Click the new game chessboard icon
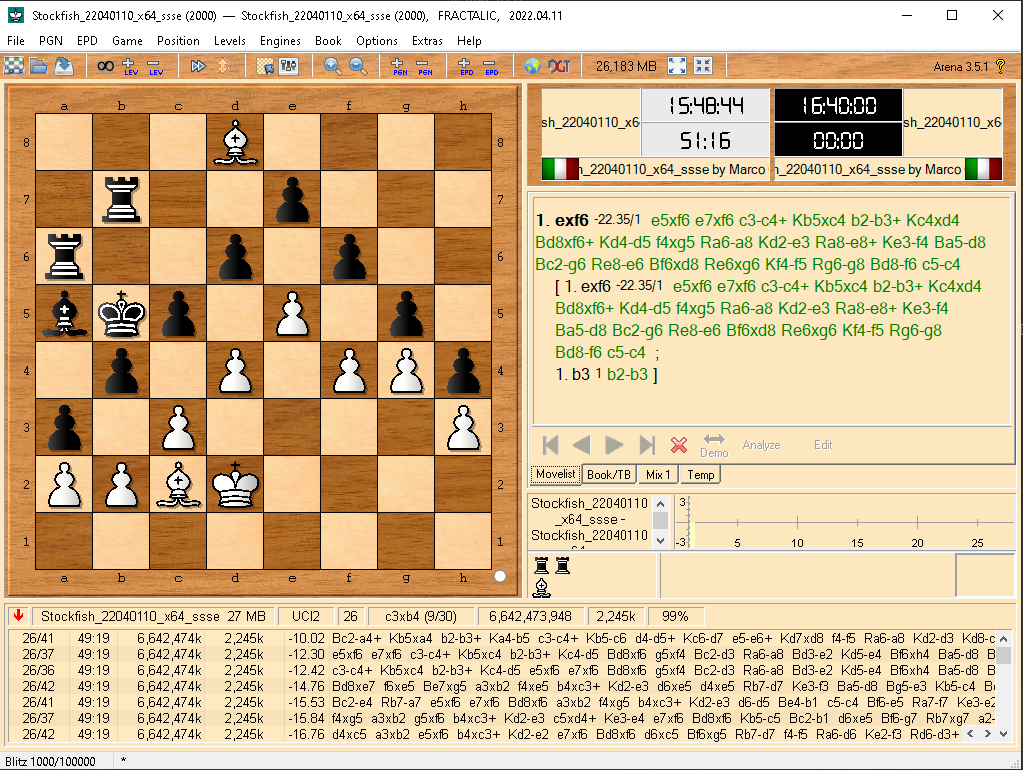1023x770 pixels. pyautogui.click(x=14, y=66)
